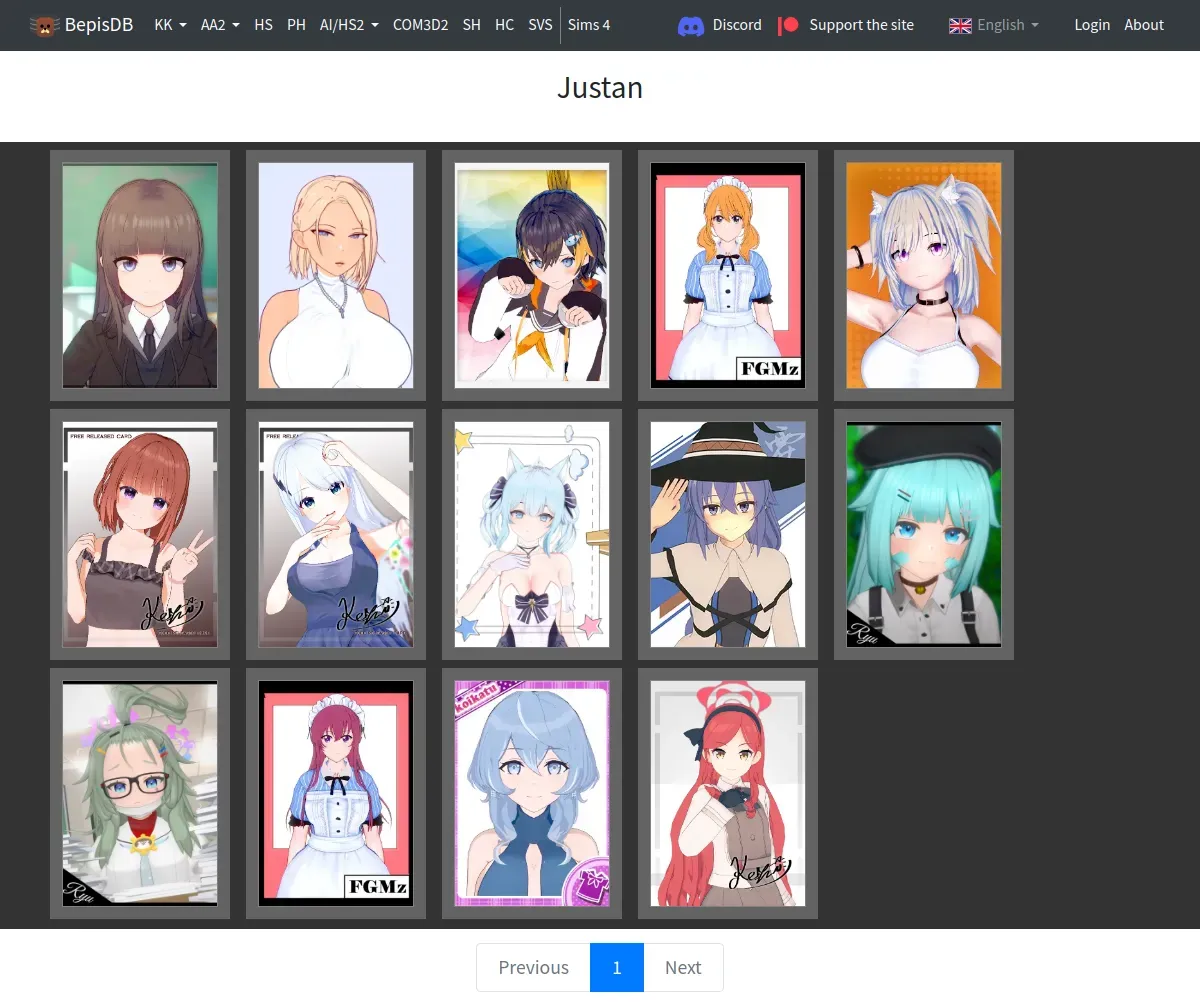Select page 1 in pagination
This screenshot has width=1200, height=1006.
(617, 967)
